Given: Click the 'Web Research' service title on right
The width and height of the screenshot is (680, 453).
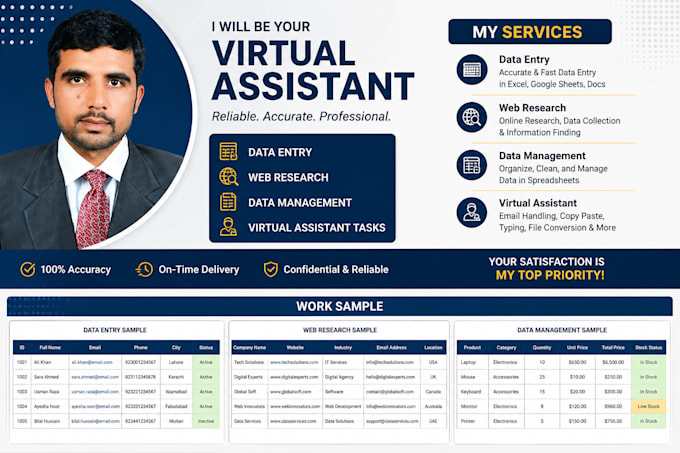Looking at the screenshot, I should click(x=532, y=108).
